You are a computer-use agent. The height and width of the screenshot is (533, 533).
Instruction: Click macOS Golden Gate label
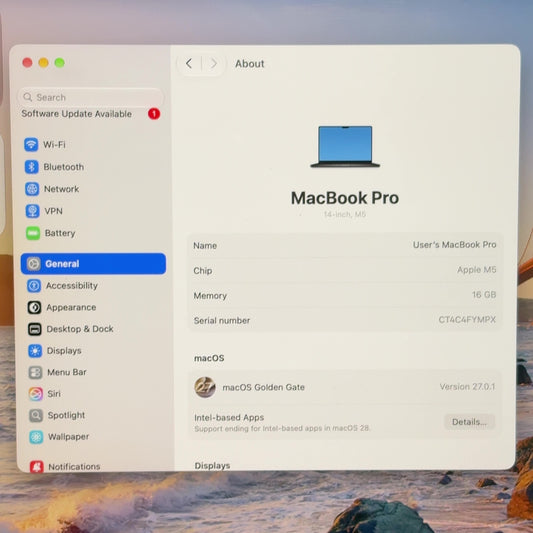pos(263,387)
